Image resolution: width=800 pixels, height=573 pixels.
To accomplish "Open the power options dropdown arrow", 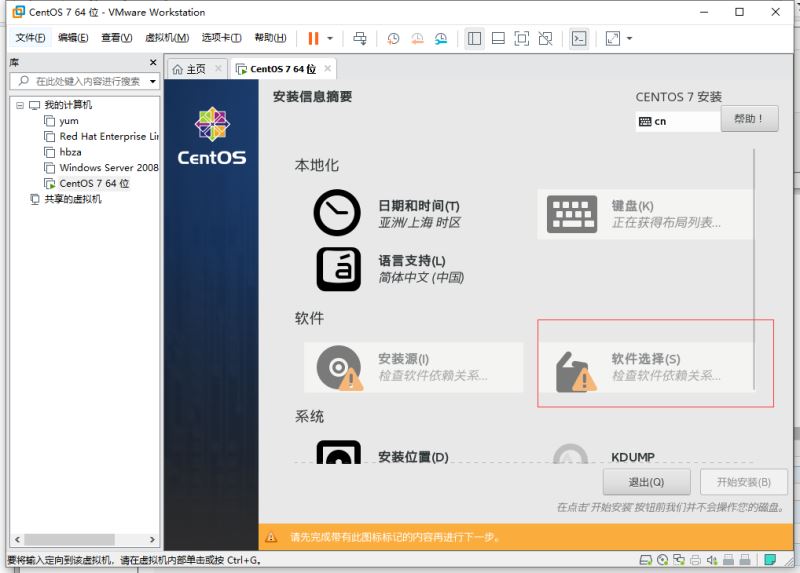I will pyautogui.click(x=329, y=38).
